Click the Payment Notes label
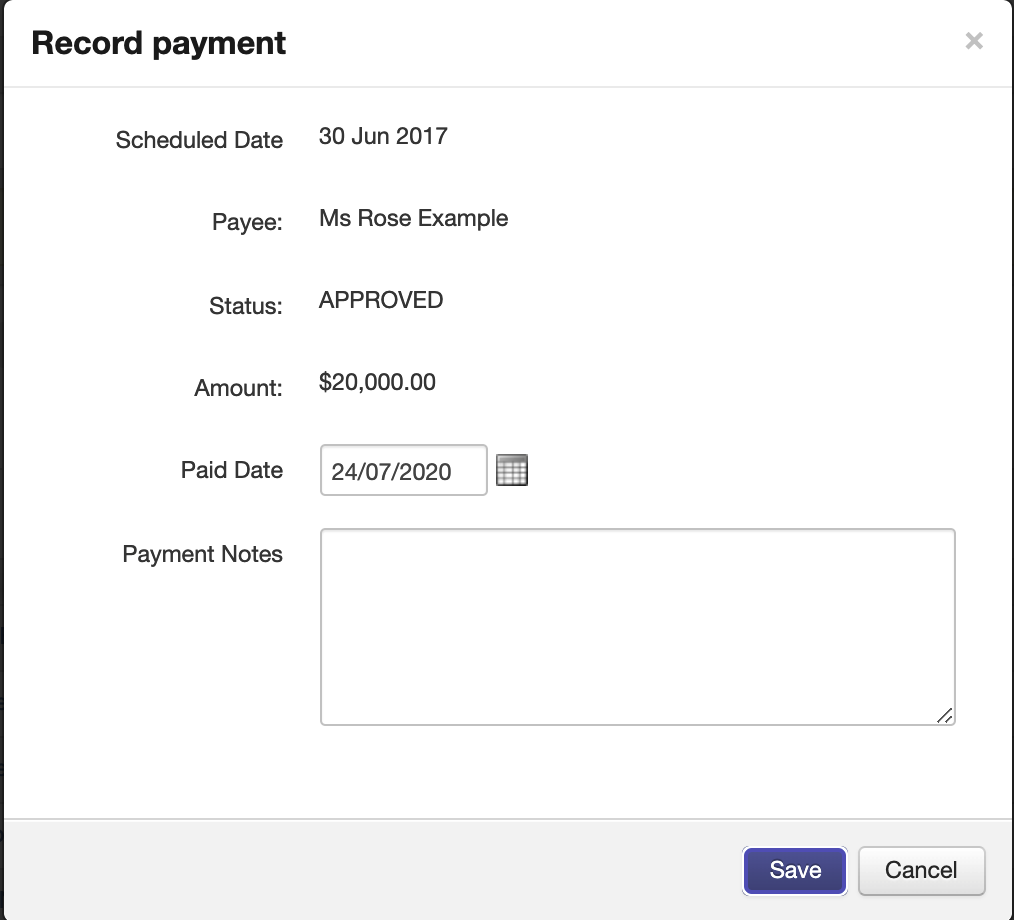Viewport: 1014px width, 920px height. click(202, 554)
